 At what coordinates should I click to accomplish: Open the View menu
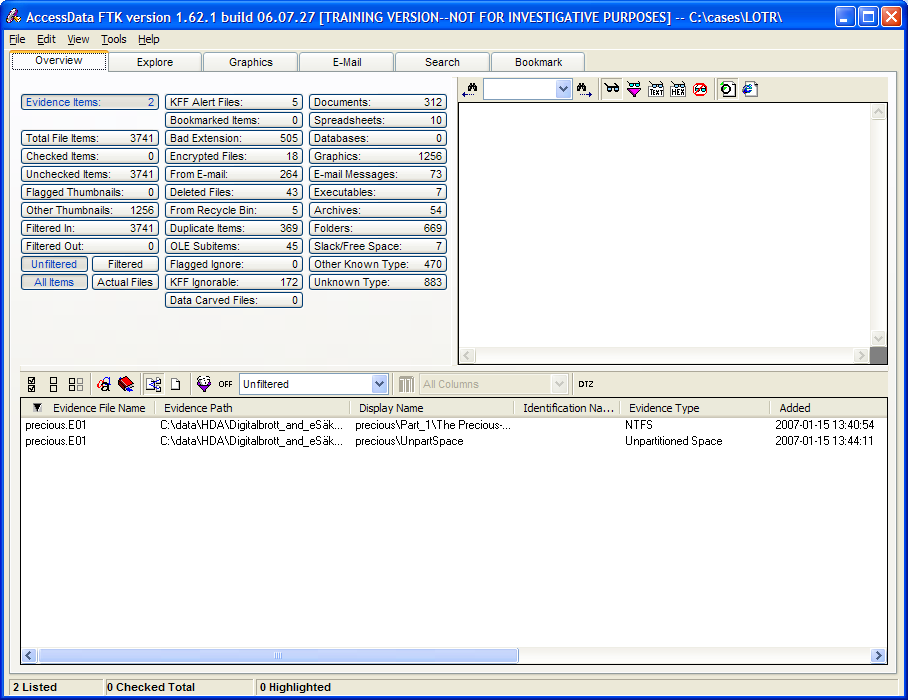[78, 39]
